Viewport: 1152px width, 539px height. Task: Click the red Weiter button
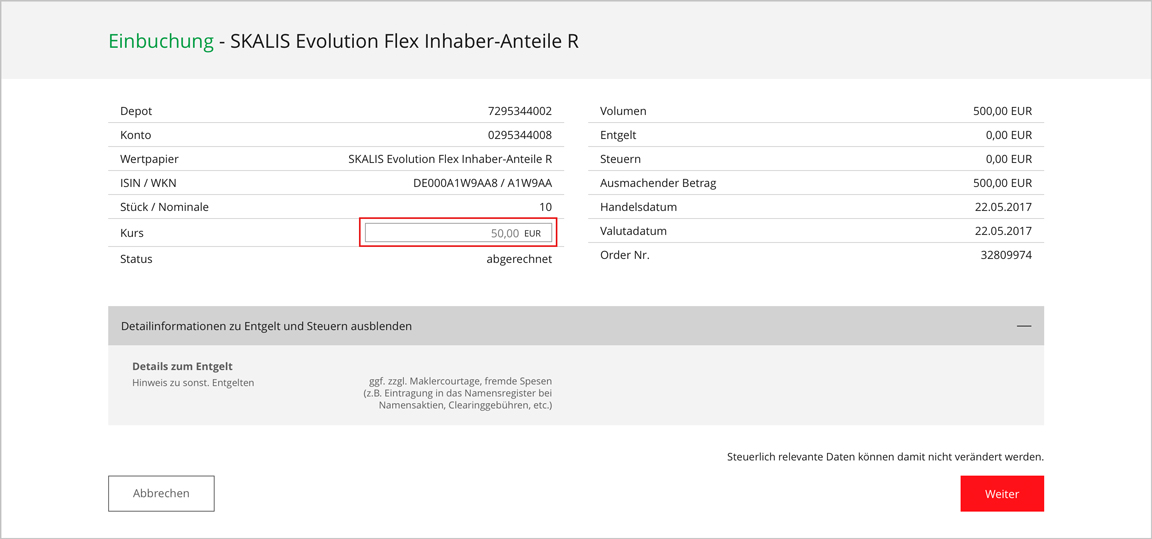1001,493
